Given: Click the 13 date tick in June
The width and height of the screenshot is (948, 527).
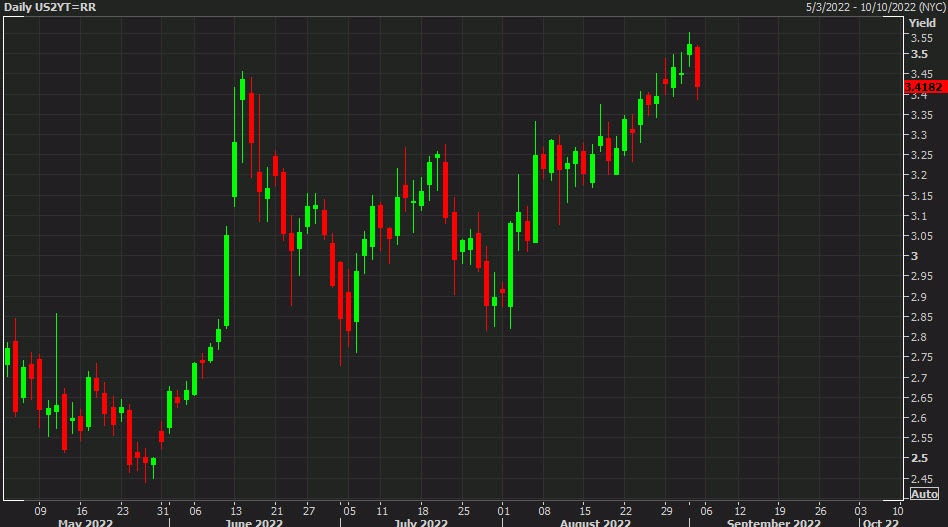Looking at the screenshot, I should point(236,511).
